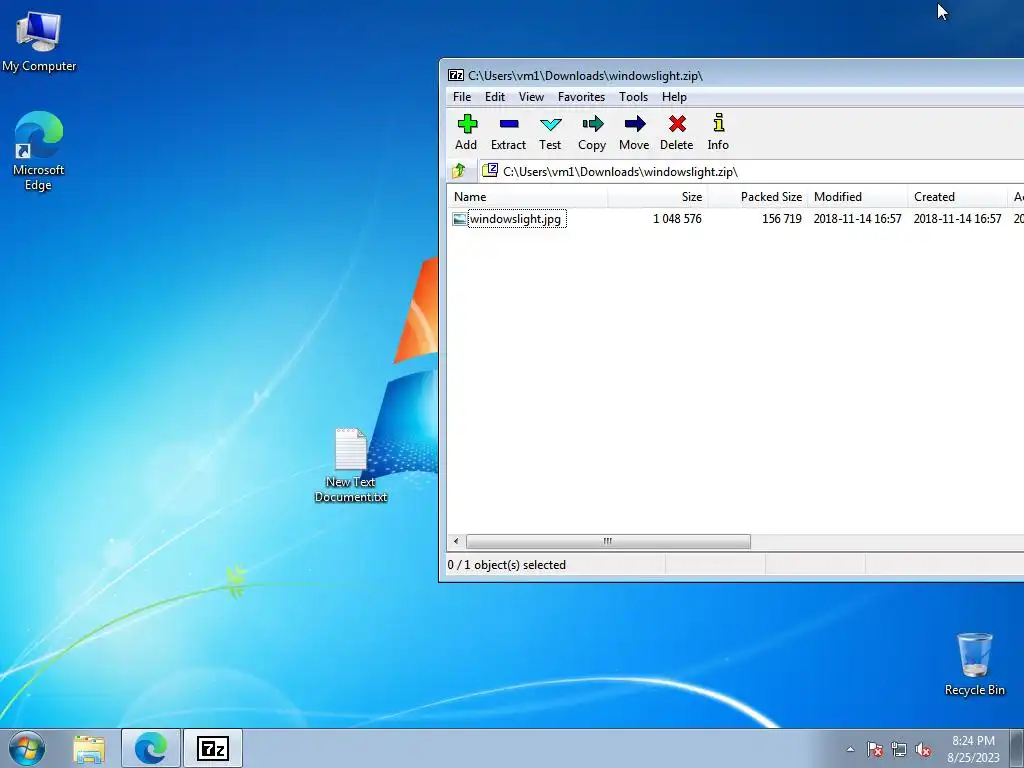The height and width of the screenshot is (768, 1024).
Task: Open the Windows Start button
Action: pos(27,748)
